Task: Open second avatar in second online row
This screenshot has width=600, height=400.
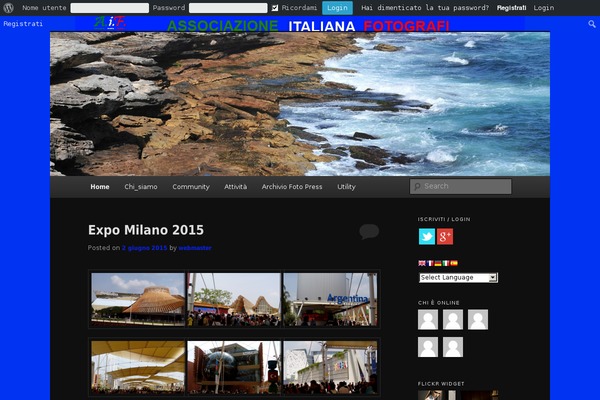Action: [453, 347]
